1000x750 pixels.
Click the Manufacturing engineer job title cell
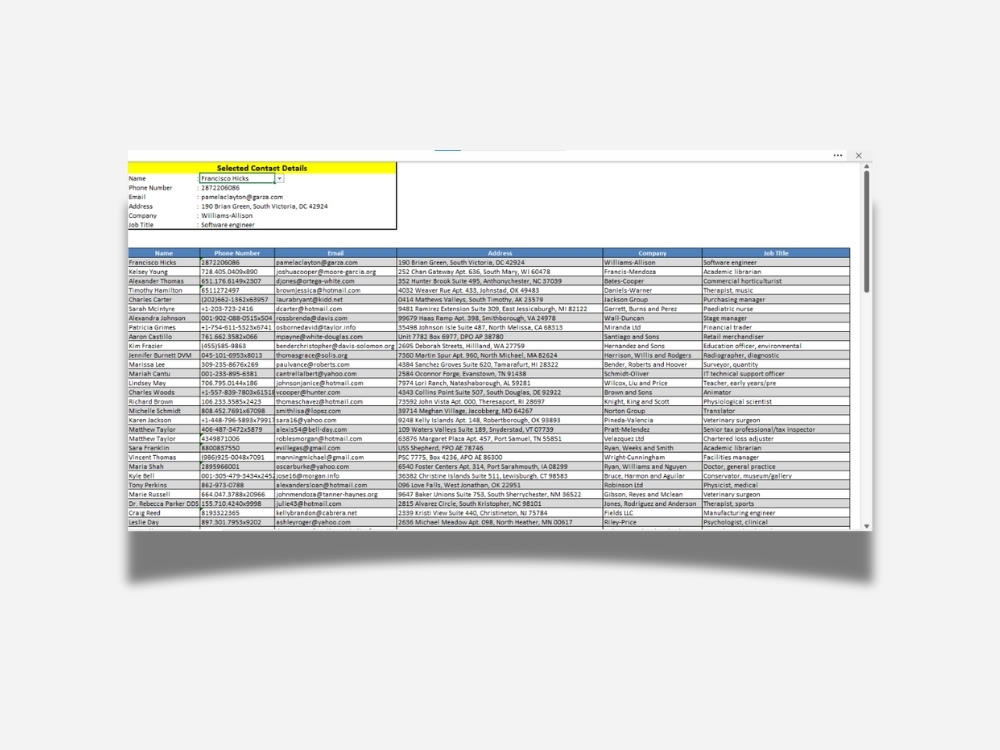pos(776,513)
